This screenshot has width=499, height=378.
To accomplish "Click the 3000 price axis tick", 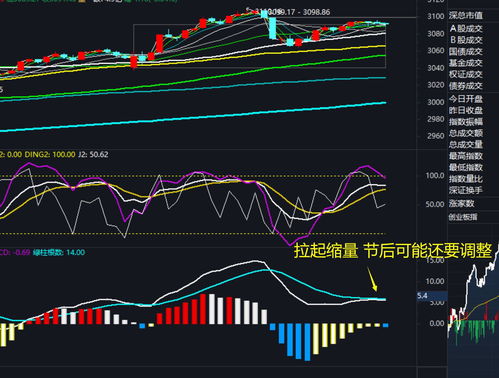I will (436, 102).
